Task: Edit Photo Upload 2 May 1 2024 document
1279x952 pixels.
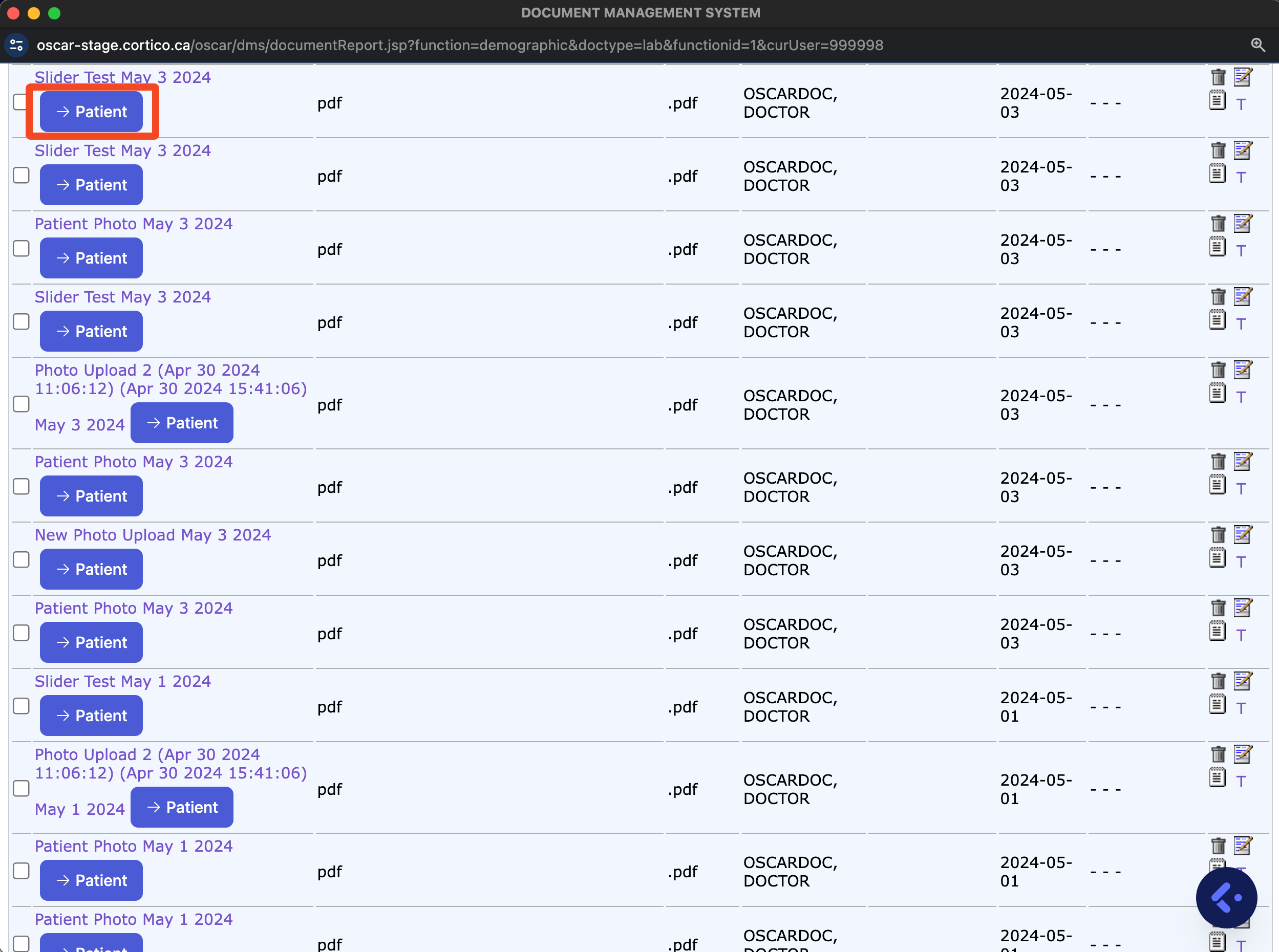Action: [x=1242, y=754]
